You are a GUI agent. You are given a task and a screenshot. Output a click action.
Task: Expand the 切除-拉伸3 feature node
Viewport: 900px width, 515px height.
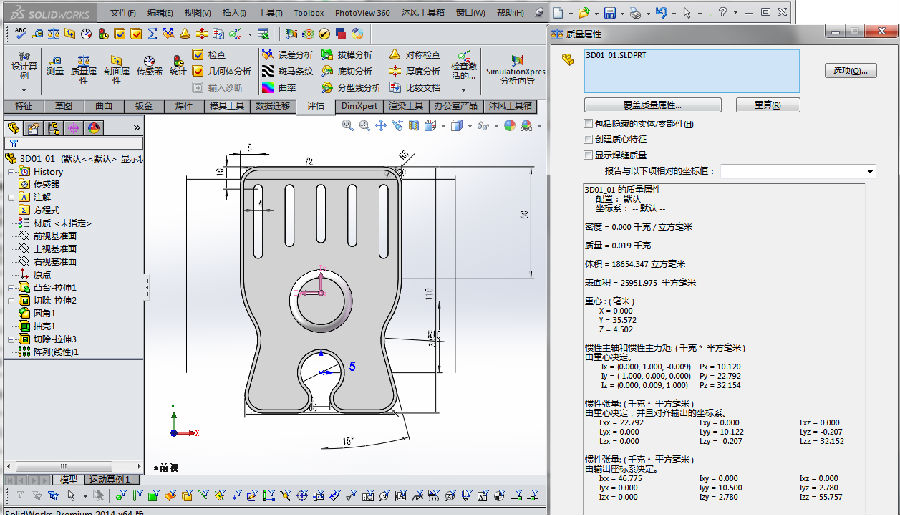(9, 339)
